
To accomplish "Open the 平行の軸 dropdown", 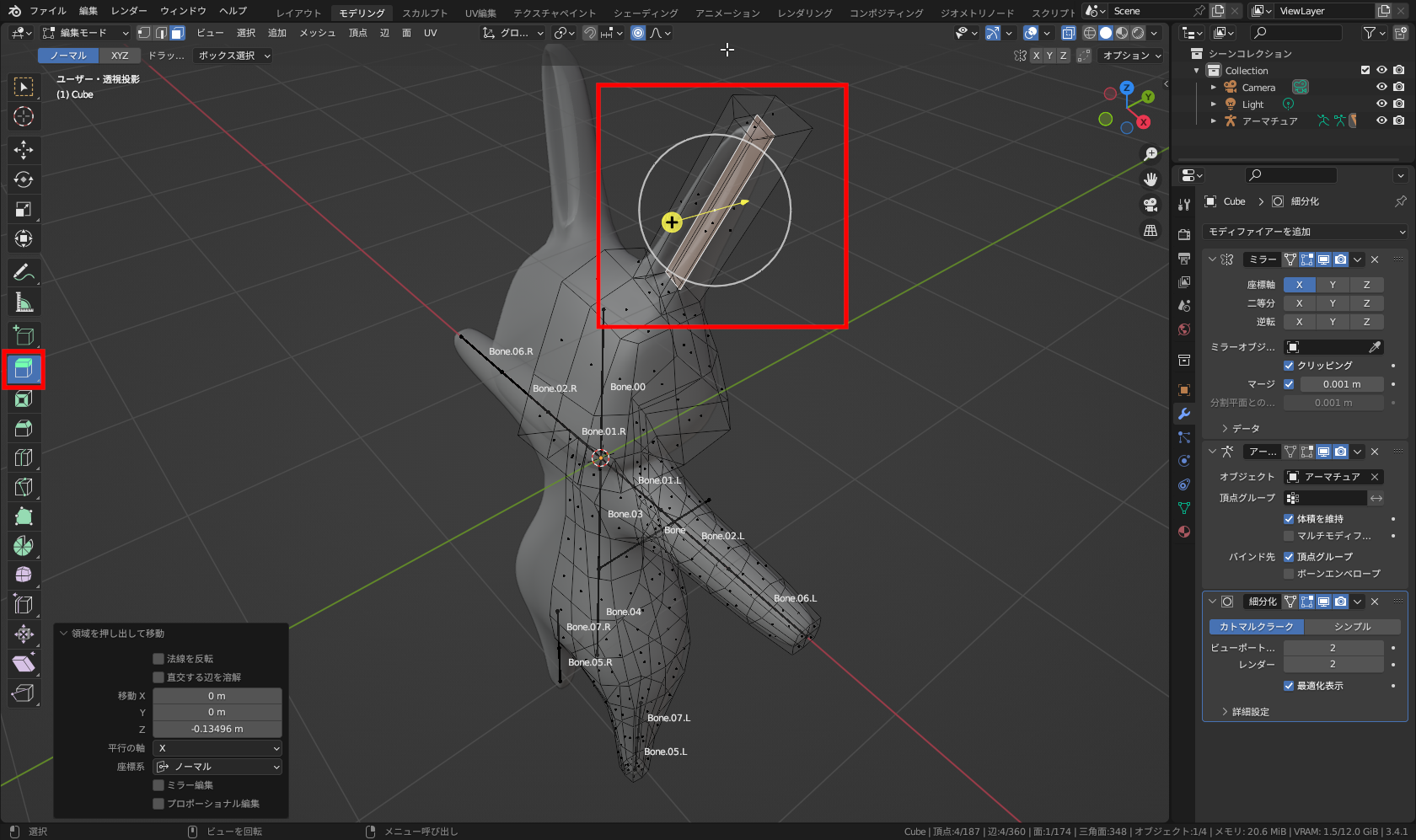I will point(217,748).
